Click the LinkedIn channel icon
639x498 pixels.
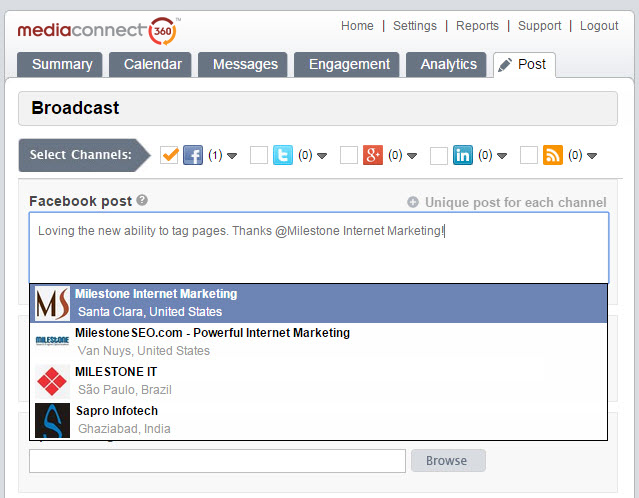(463, 155)
